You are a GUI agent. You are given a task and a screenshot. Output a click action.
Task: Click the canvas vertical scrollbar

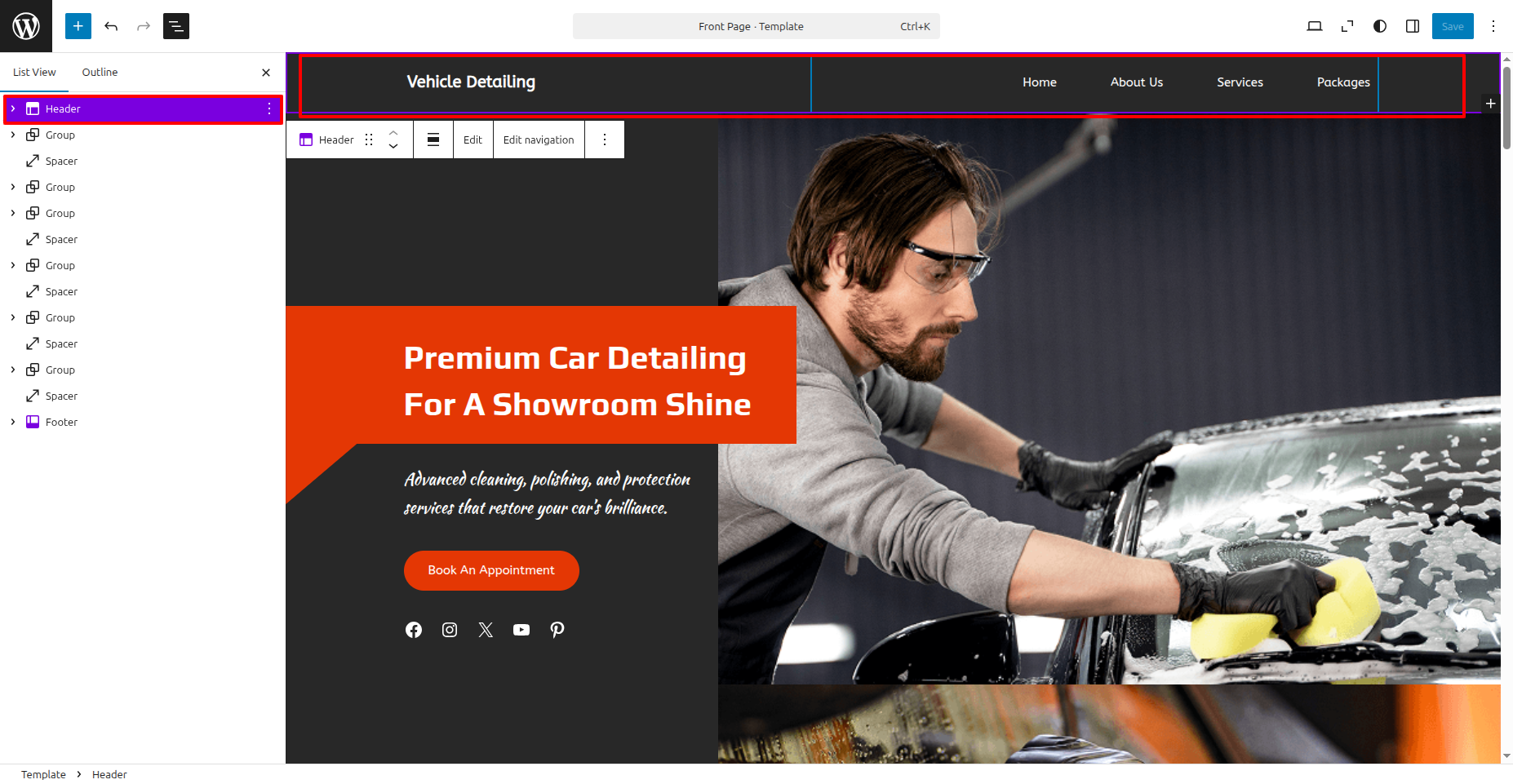click(x=1506, y=408)
